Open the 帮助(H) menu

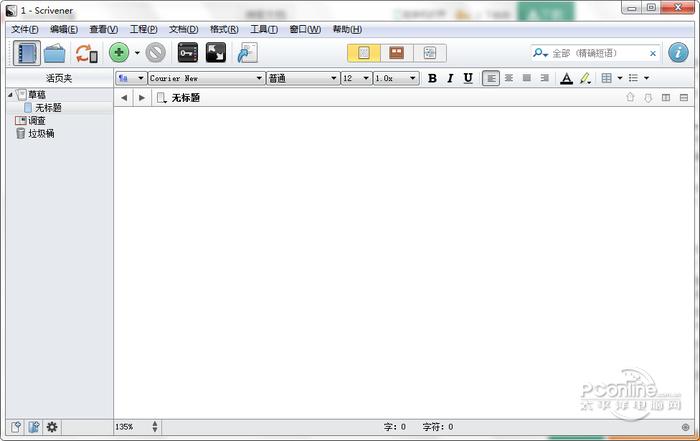point(347,29)
